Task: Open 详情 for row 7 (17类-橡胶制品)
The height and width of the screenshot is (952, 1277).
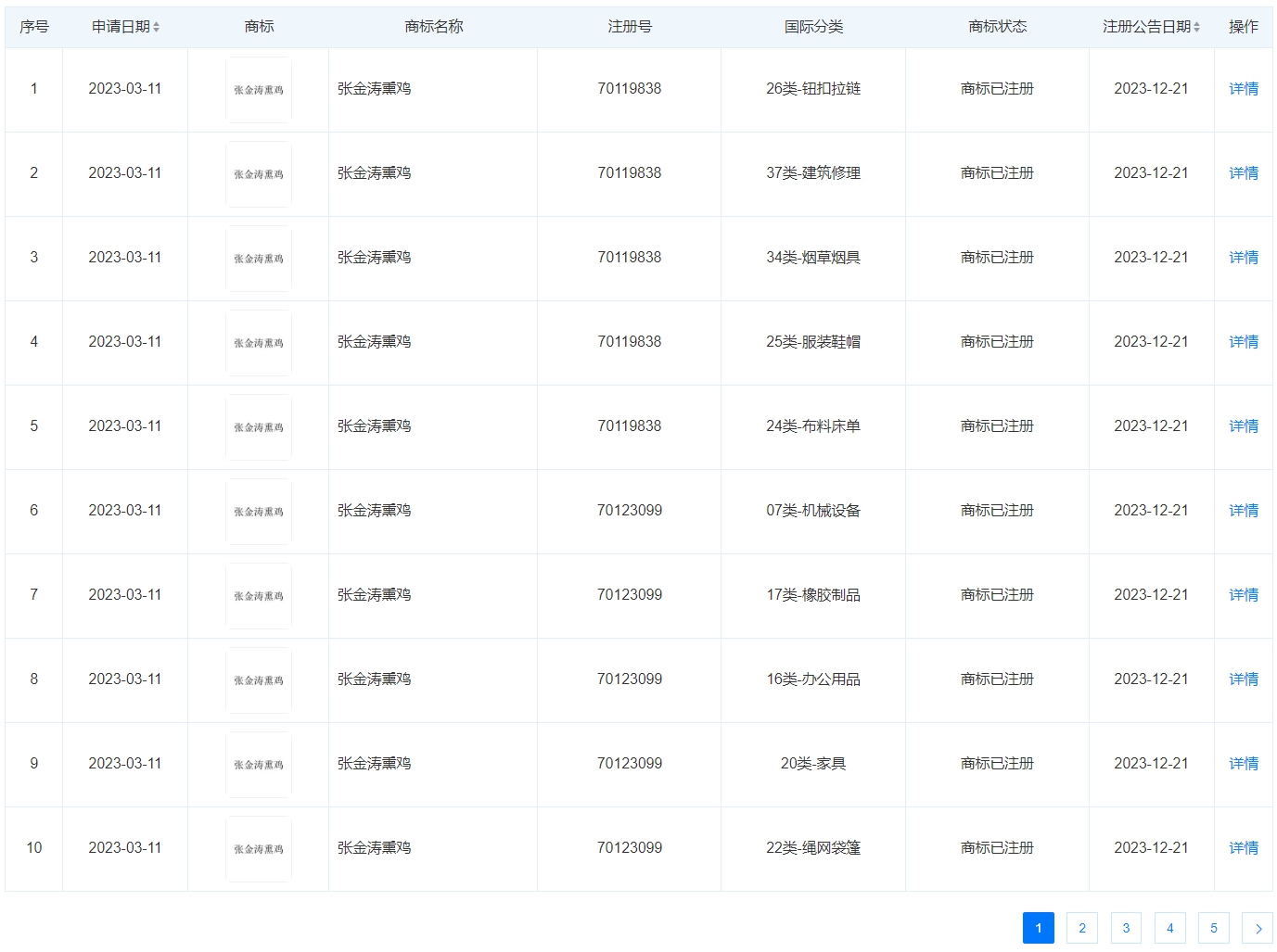Action: (1244, 595)
